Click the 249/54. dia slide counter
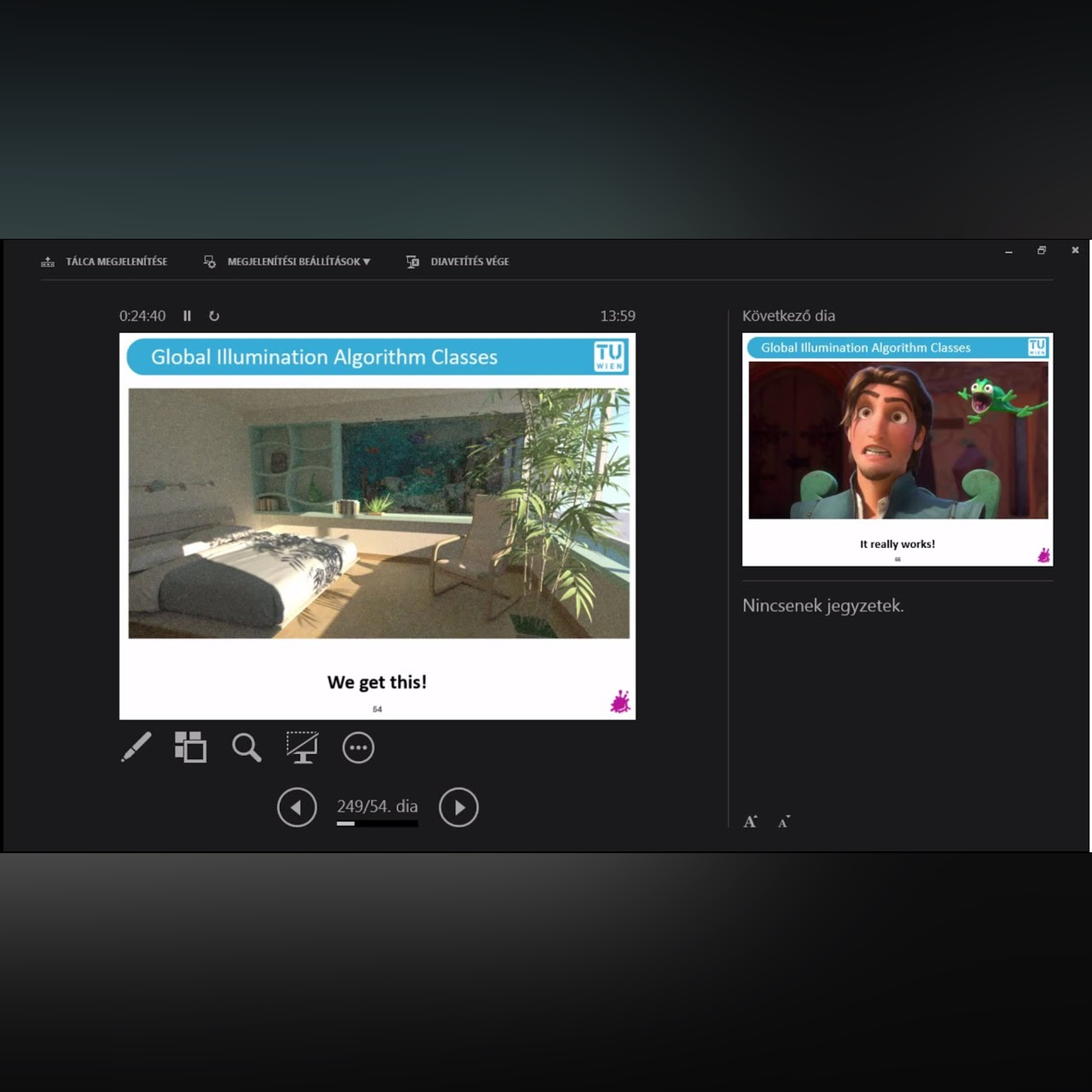Screen dimensions: 1092x1092 point(377,806)
